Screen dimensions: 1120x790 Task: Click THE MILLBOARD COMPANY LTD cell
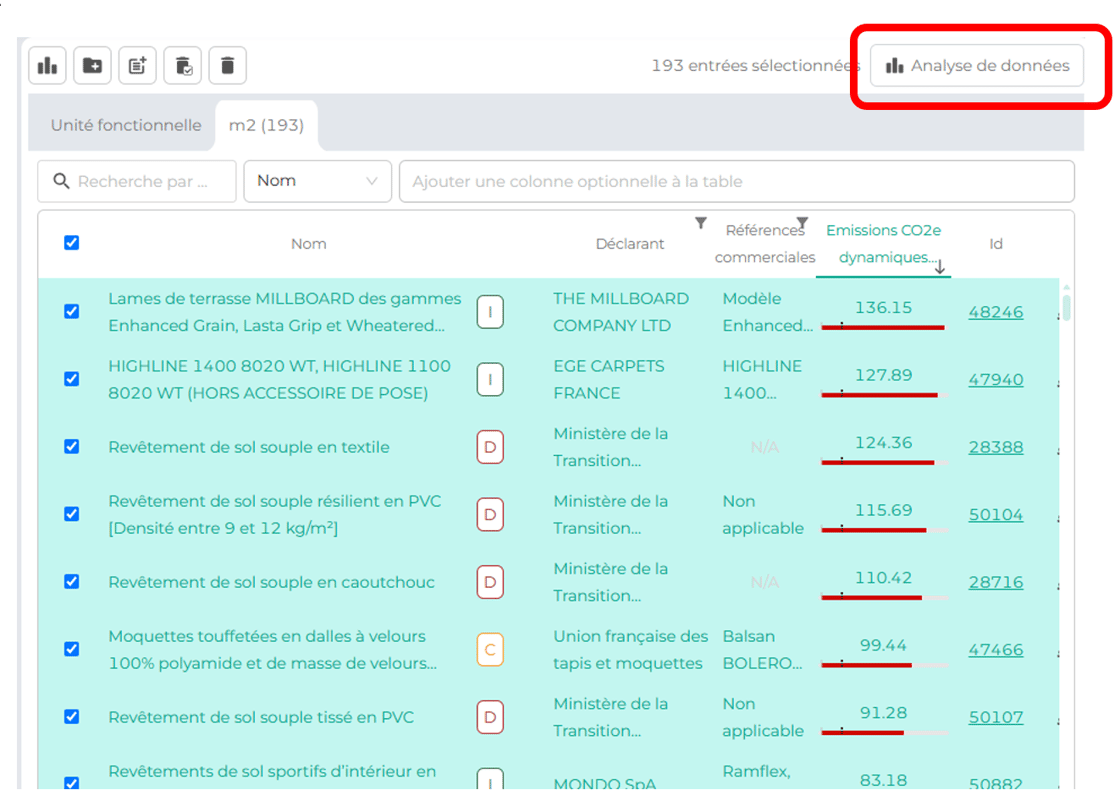621,312
